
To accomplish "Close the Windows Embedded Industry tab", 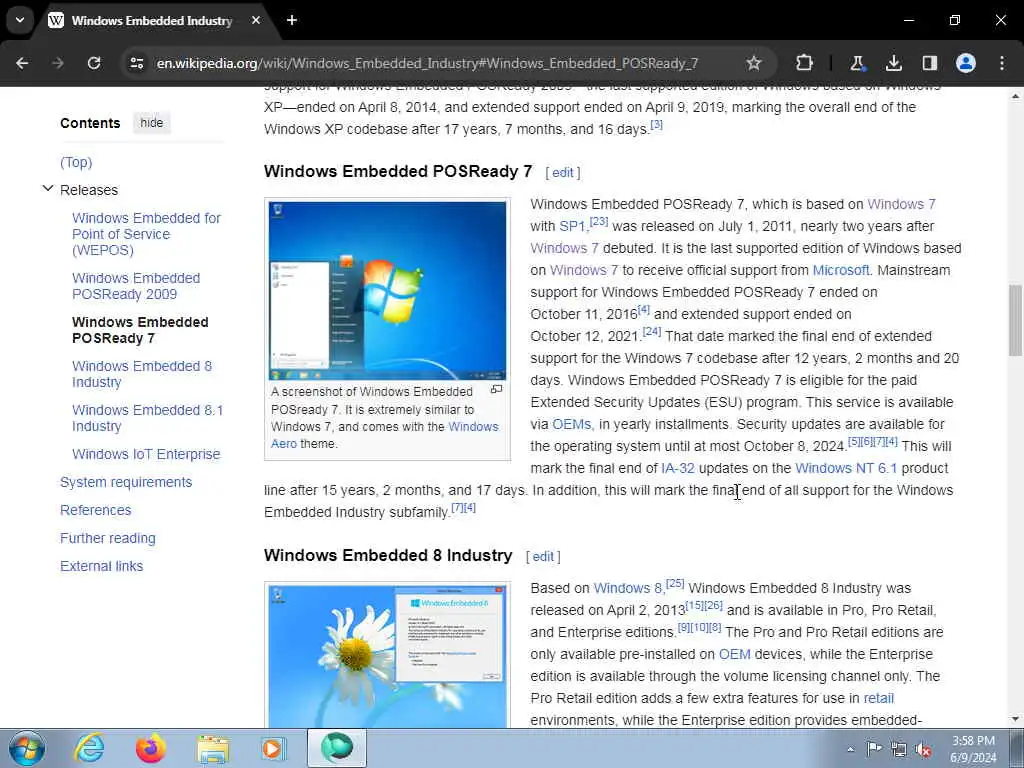I will pyautogui.click(x=256, y=20).
